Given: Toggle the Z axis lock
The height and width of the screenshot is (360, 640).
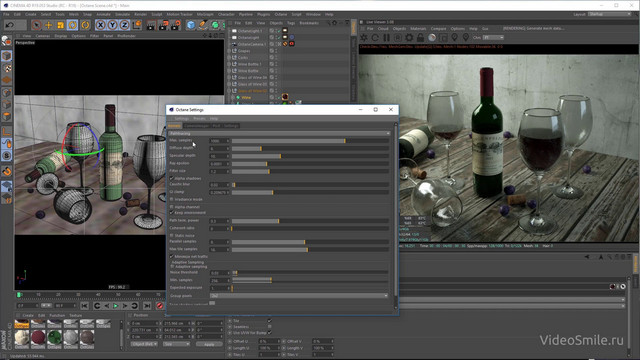Looking at the screenshot, I should click(x=124, y=25).
